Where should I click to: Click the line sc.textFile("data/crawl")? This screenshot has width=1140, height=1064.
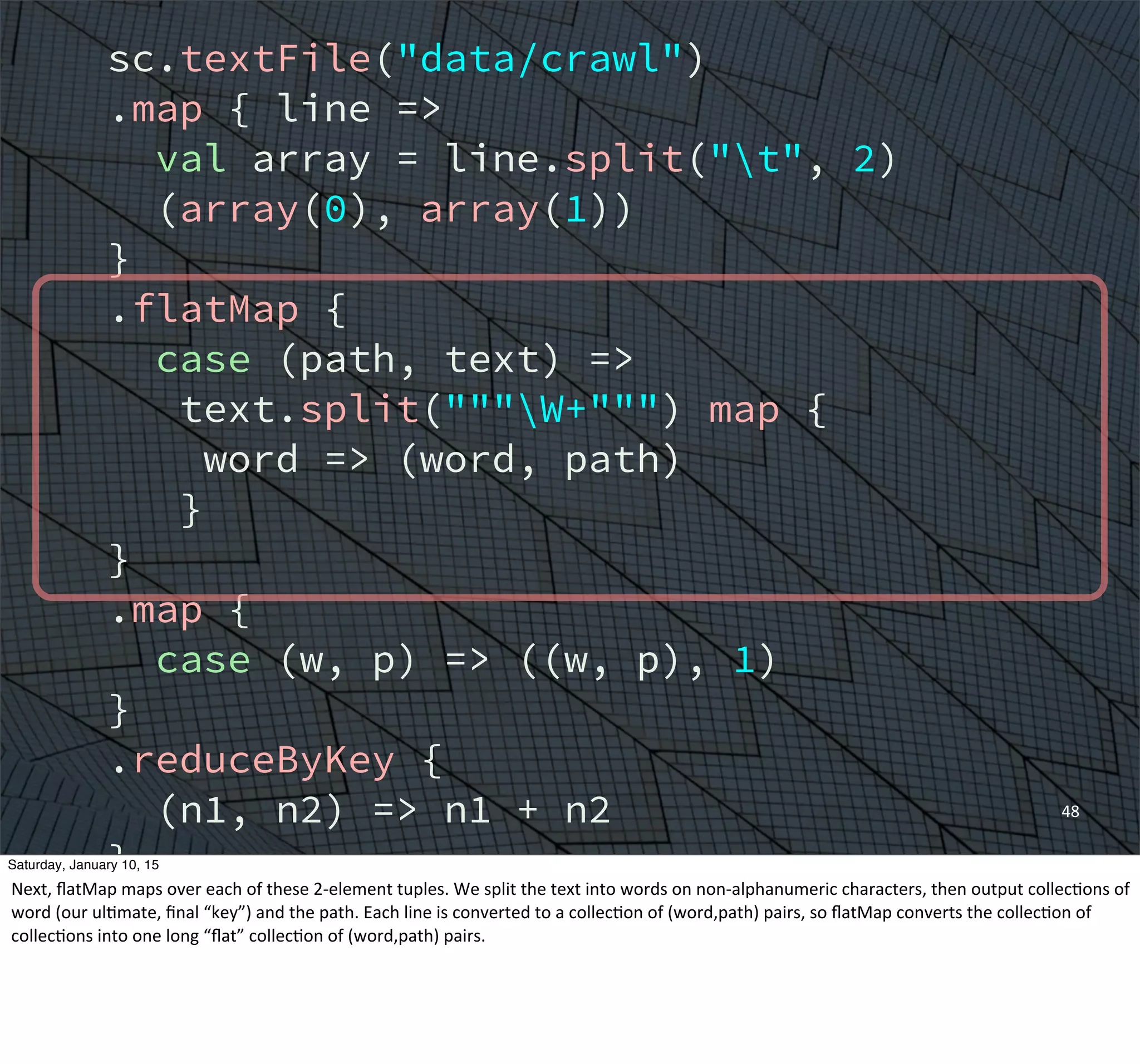(x=406, y=60)
